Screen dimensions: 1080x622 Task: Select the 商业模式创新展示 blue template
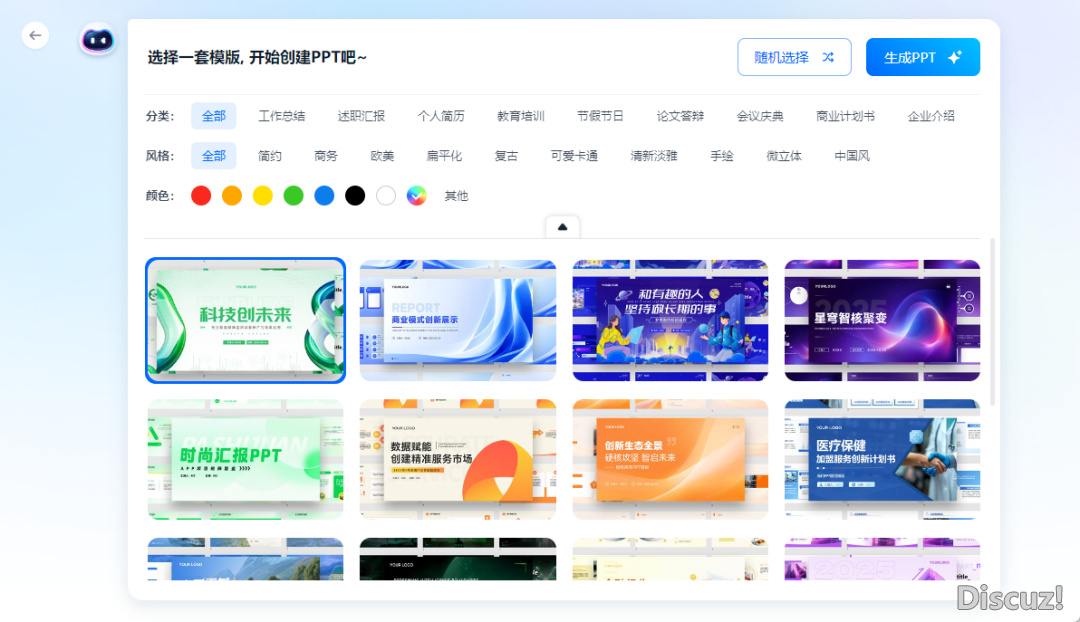(x=457, y=320)
